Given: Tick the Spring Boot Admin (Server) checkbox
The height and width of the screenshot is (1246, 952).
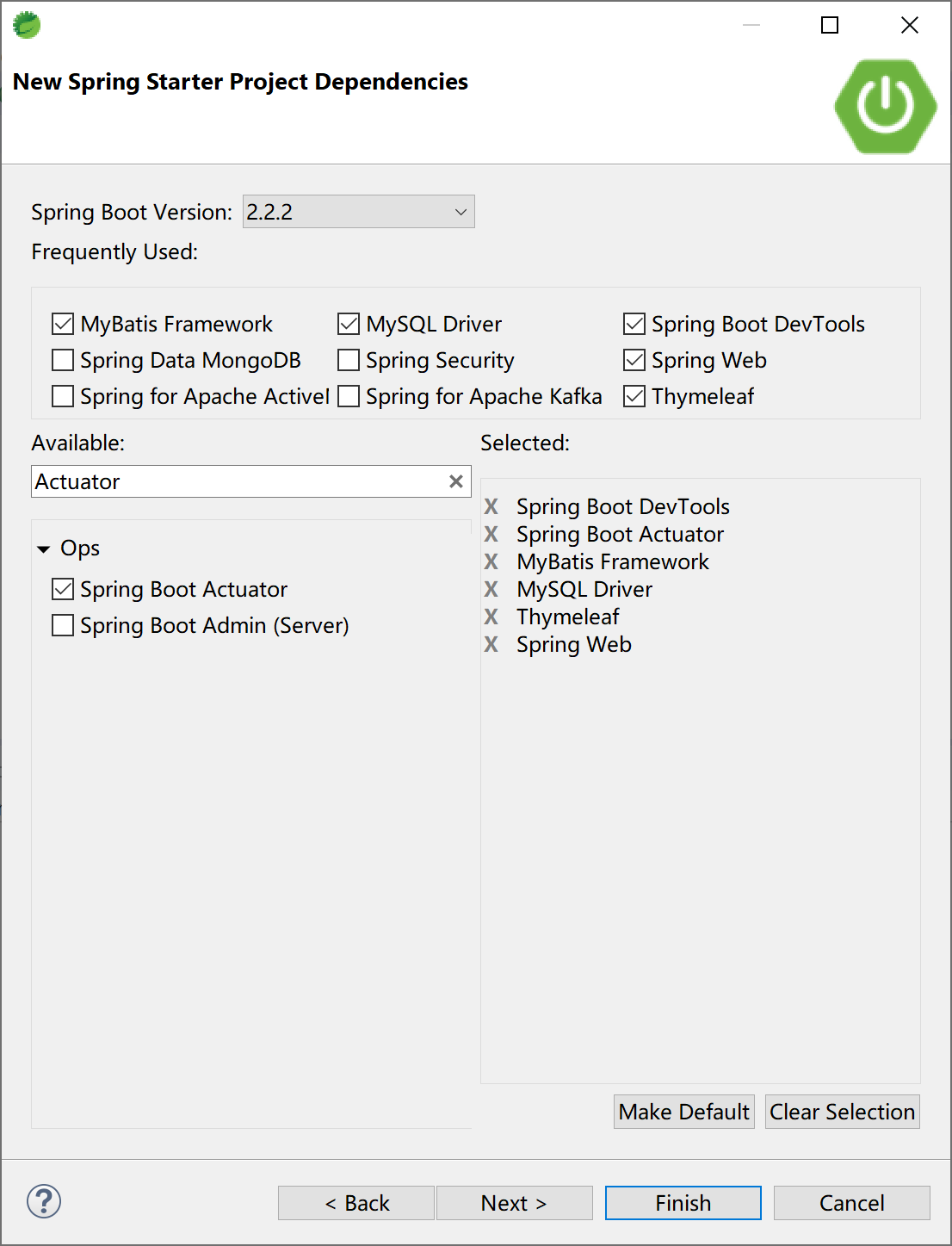Looking at the screenshot, I should (x=63, y=625).
